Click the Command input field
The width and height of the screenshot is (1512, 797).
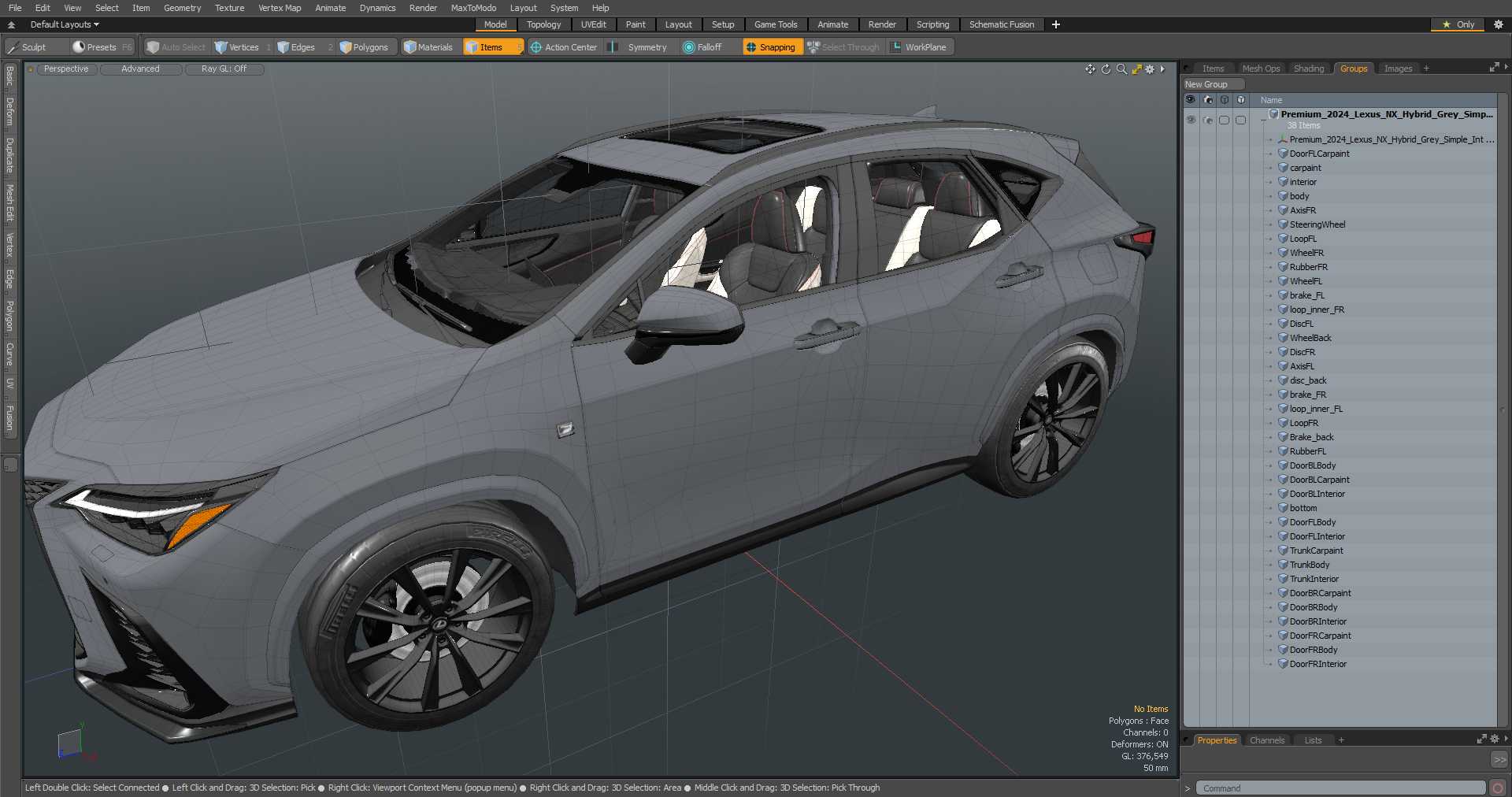tap(1340, 788)
